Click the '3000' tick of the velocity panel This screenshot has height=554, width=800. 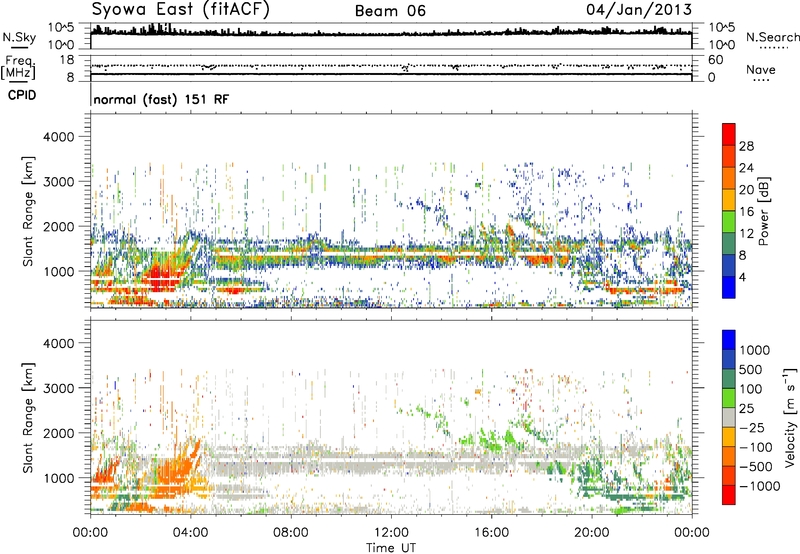(x=58, y=388)
